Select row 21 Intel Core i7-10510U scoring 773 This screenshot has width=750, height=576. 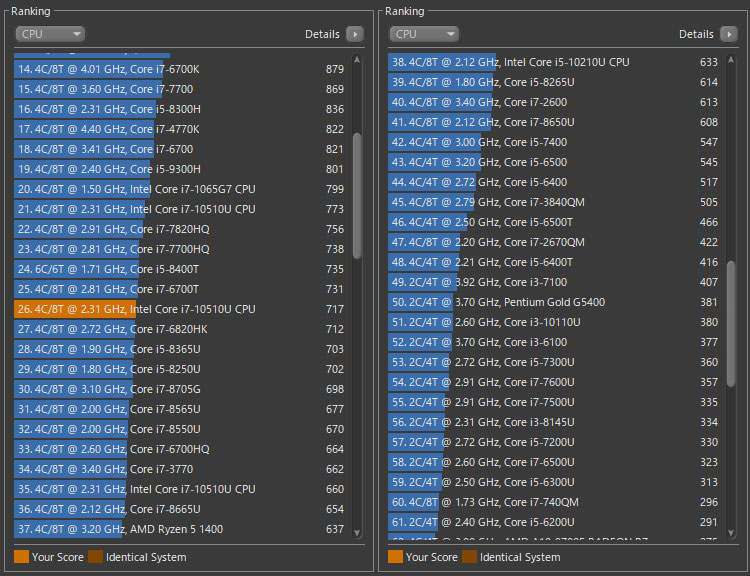pyautogui.click(x=181, y=209)
